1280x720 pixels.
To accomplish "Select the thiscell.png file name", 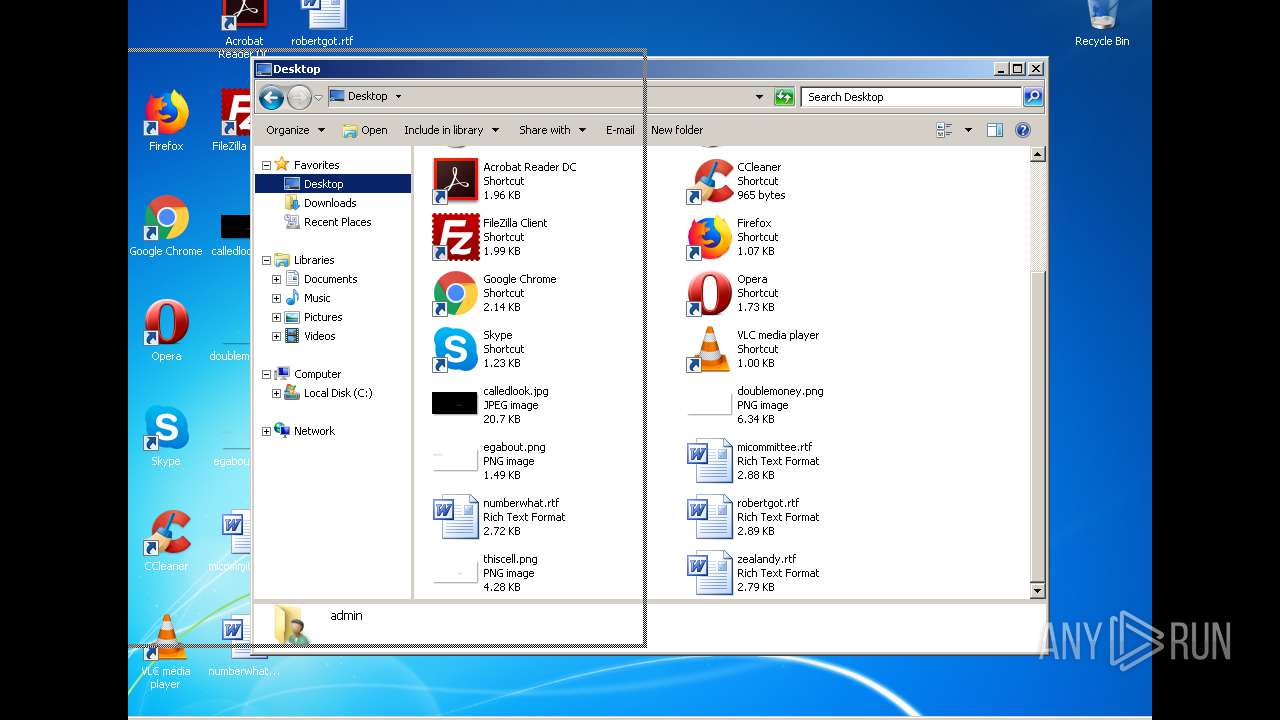I will [x=510, y=559].
